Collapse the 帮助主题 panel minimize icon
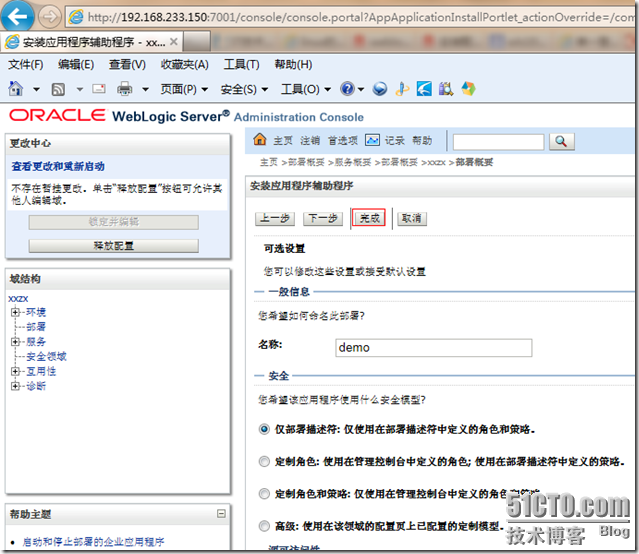This screenshot has width=639, height=554. (221, 513)
